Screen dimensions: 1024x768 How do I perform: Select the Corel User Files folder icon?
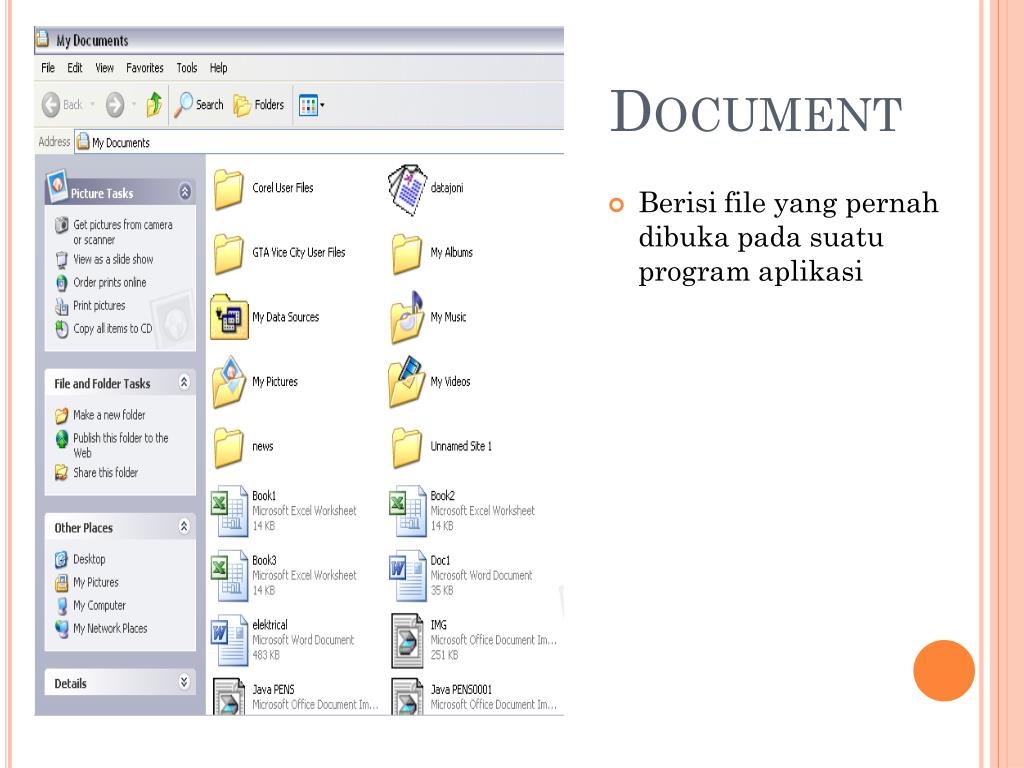tap(228, 189)
